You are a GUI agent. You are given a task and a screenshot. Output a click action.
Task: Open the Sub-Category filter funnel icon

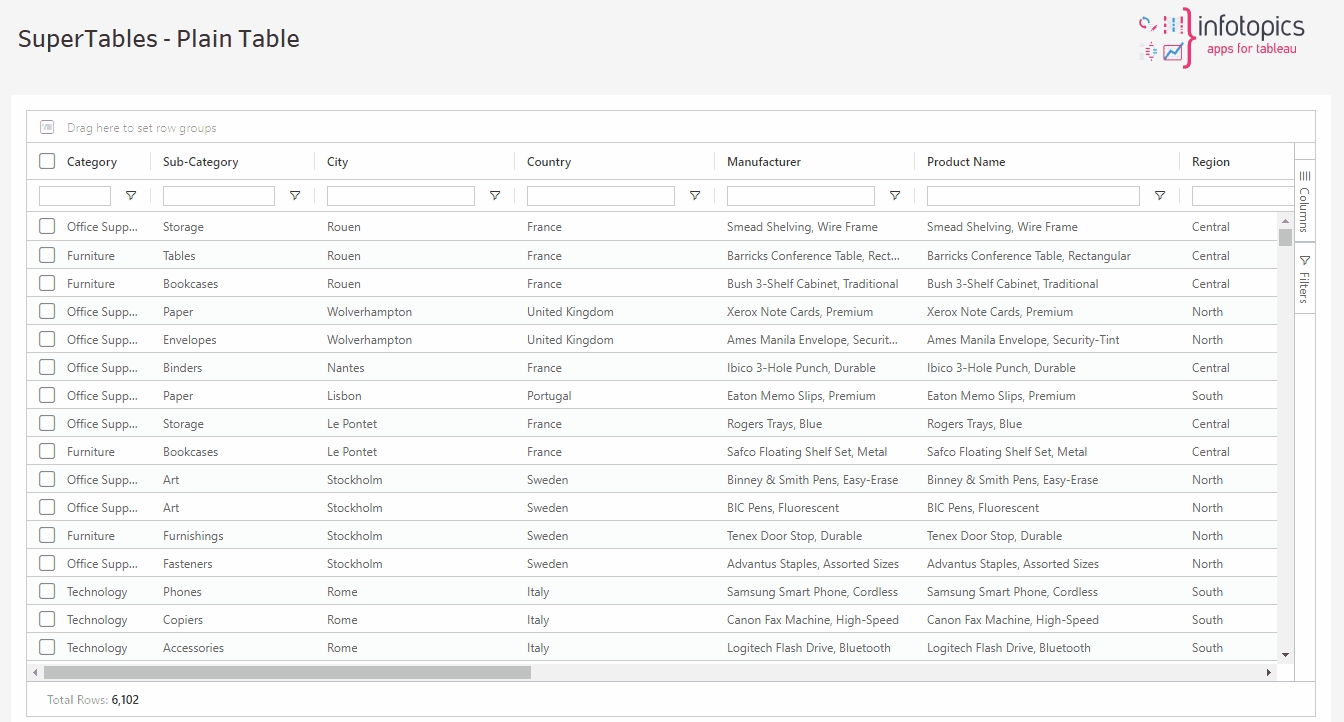tap(294, 196)
